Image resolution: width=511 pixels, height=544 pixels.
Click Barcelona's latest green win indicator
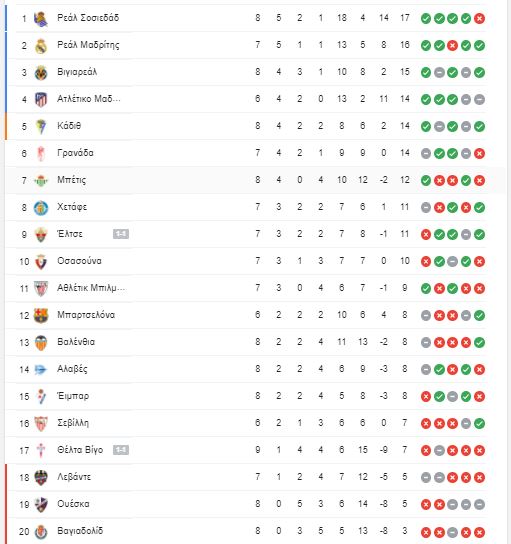(479, 315)
